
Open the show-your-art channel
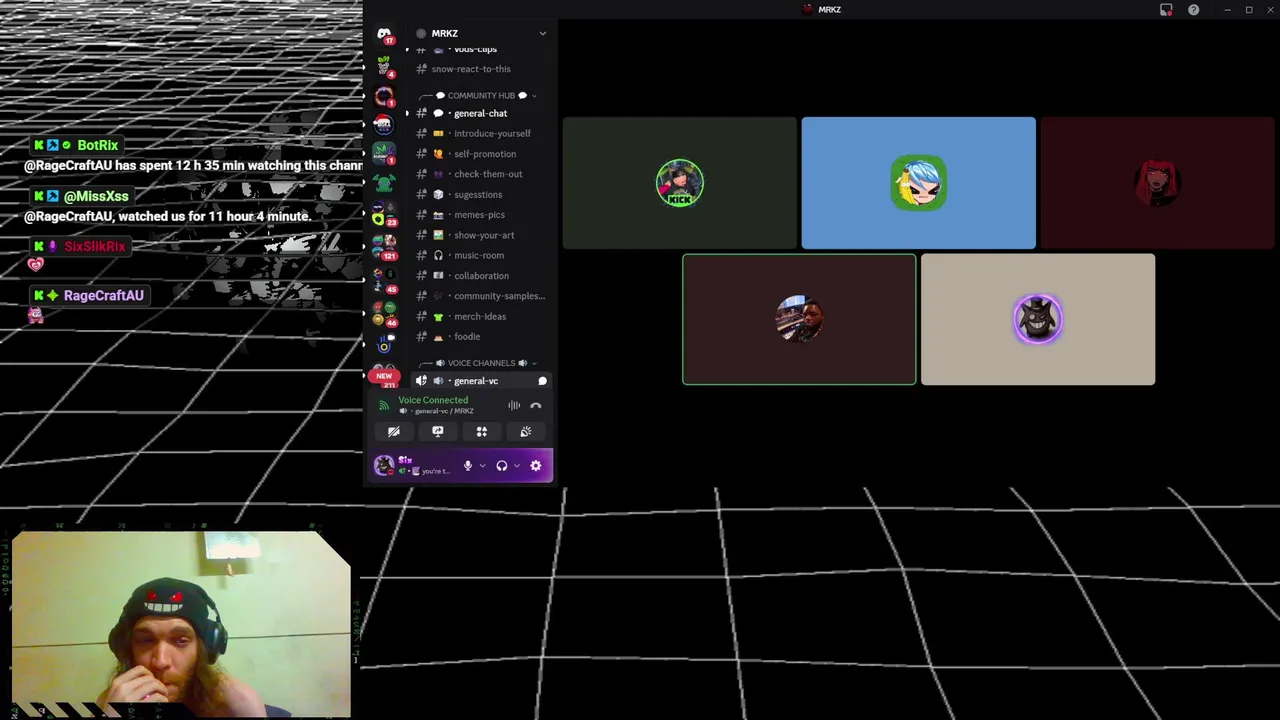[x=481, y=235]
